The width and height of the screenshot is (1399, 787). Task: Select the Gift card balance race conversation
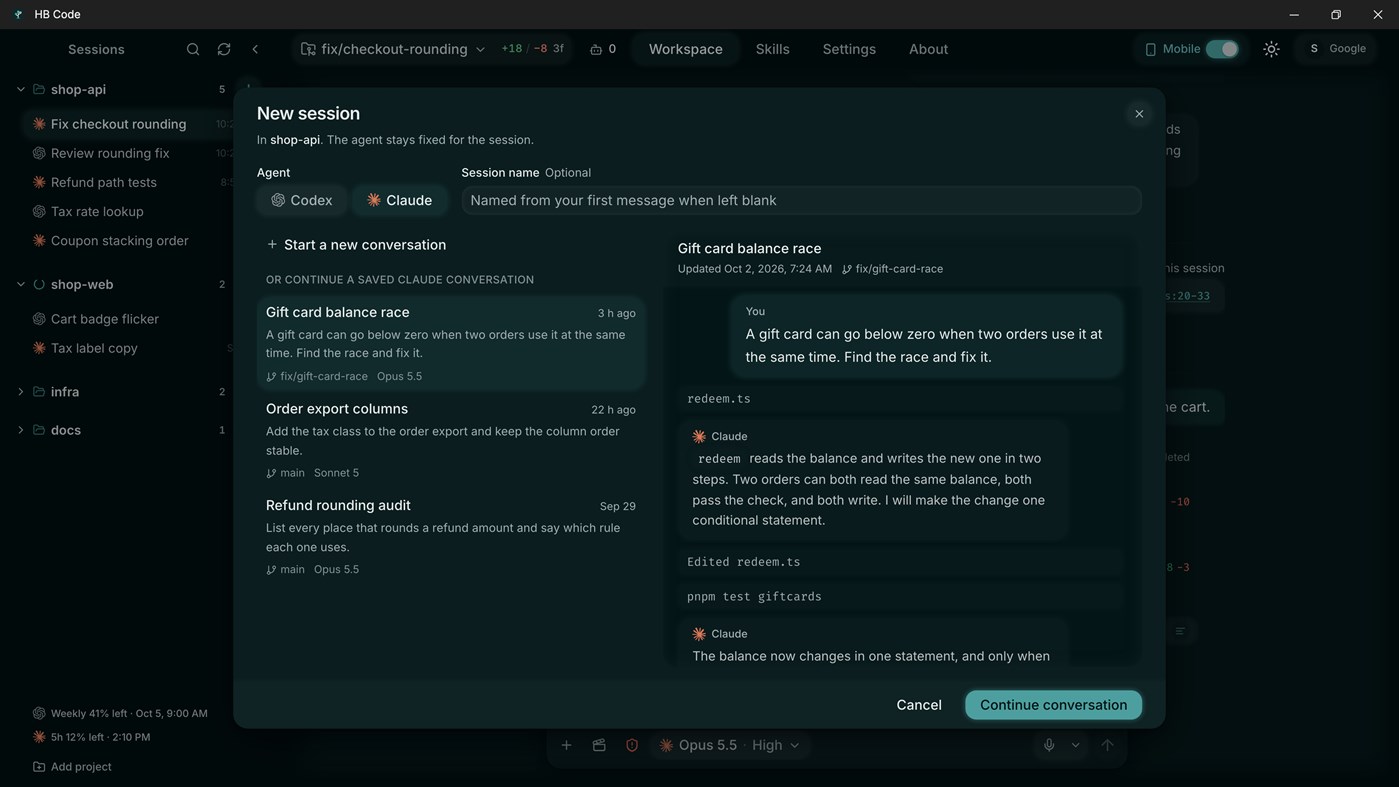(451, 343)
